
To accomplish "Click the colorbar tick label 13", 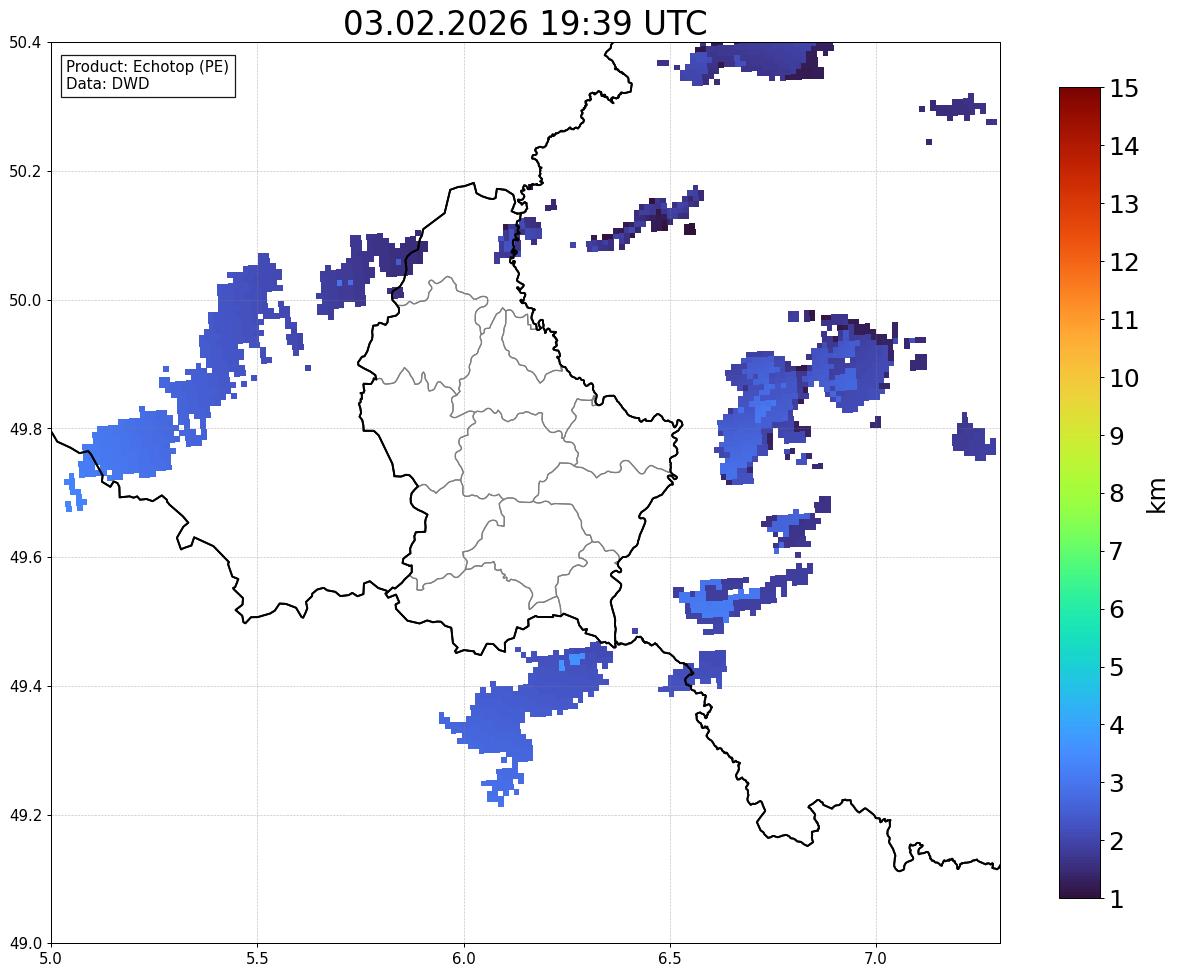I will [x=1124, y=204].
